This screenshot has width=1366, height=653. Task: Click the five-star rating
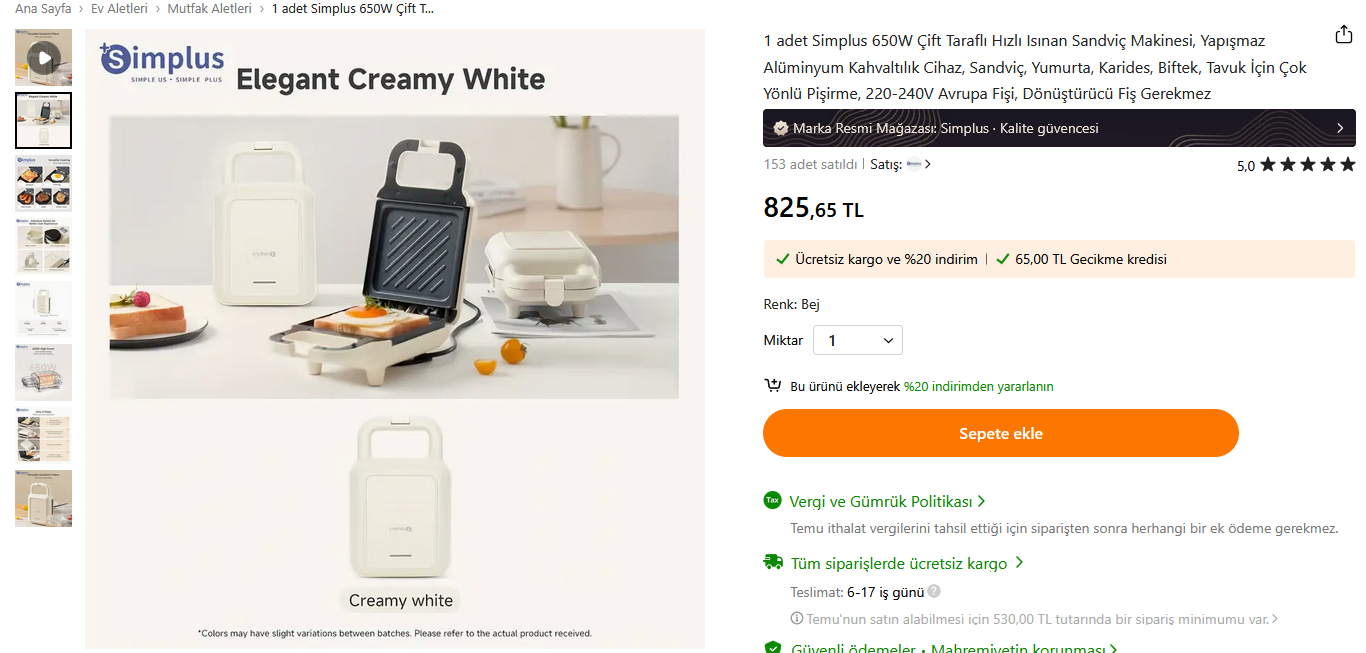(x=1307, y=165)
